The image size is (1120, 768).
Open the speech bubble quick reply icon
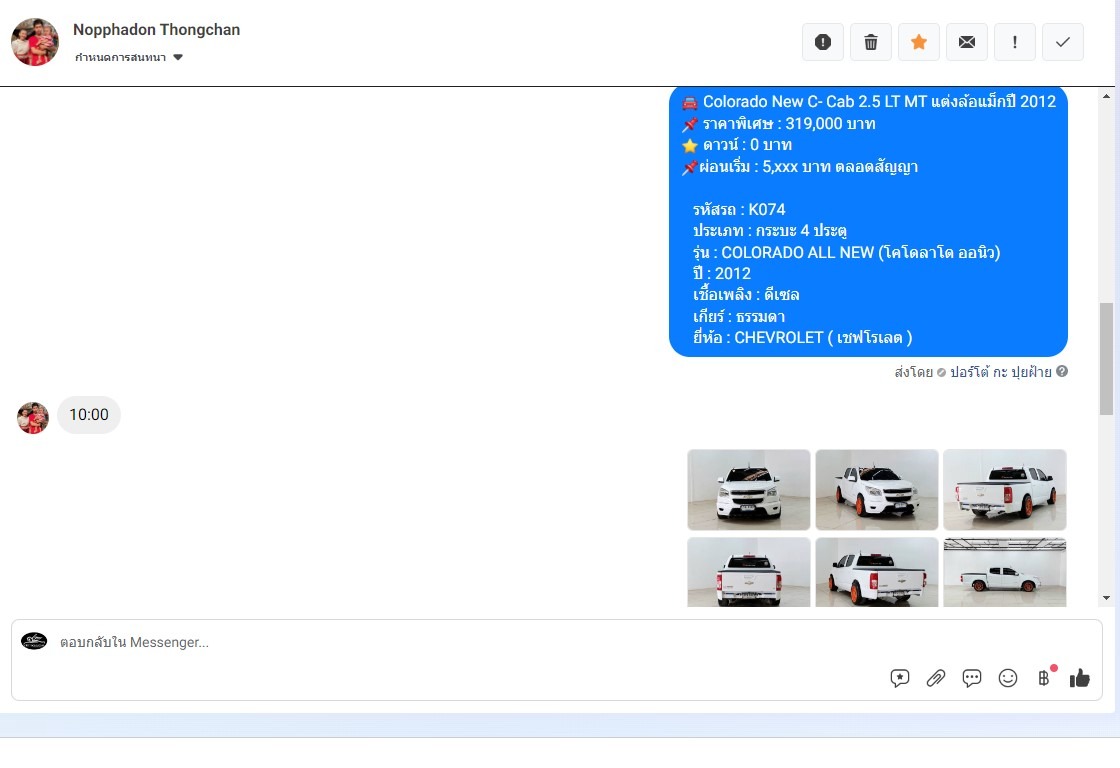tap(971, 678)
